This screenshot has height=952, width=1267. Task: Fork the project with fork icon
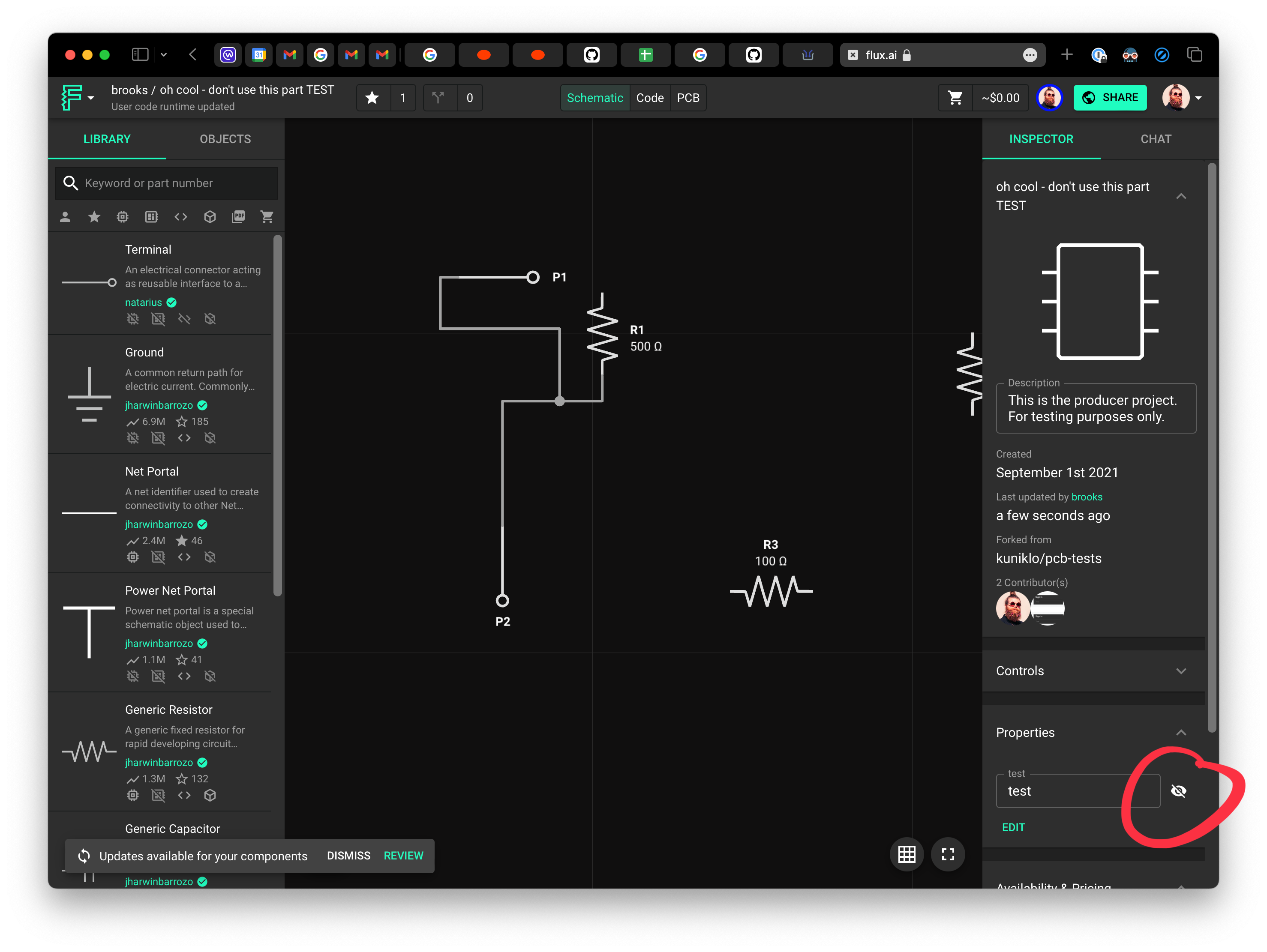click(439, 98)
